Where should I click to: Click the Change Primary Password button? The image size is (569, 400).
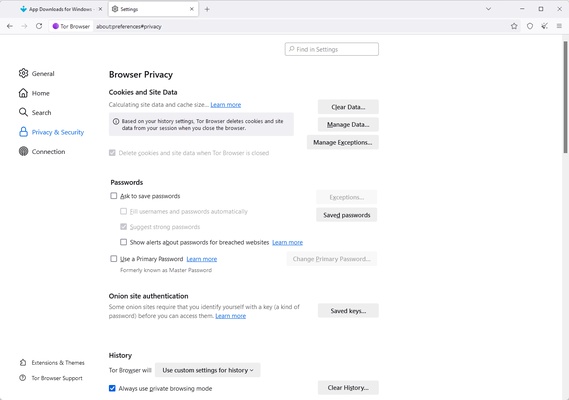[332, 259]
